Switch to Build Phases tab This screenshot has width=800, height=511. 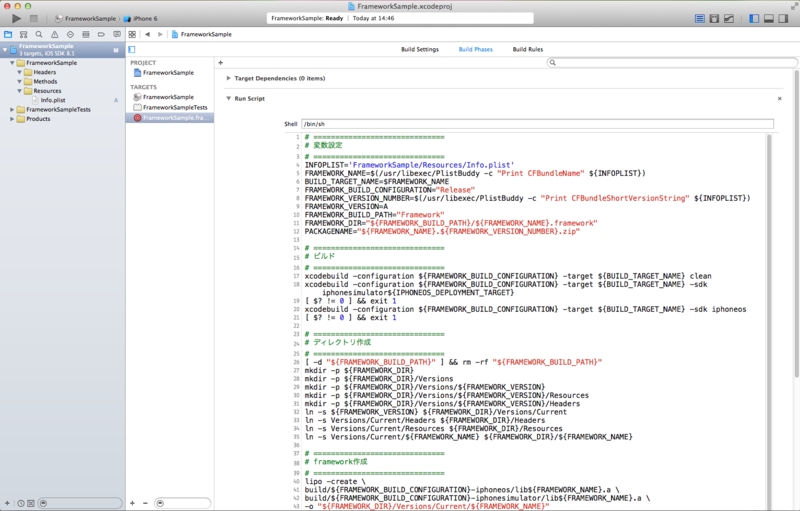[x=476, y=49]
